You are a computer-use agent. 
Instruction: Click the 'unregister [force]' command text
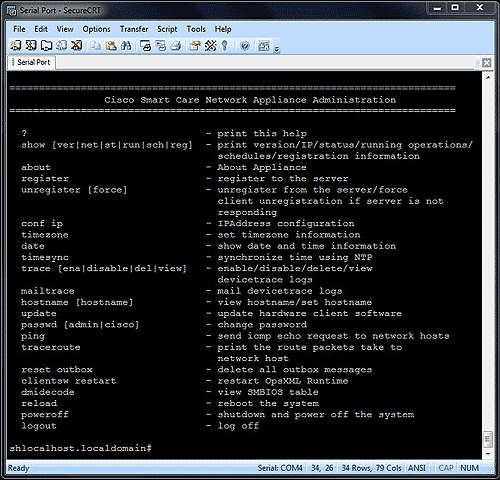tap(74, 190)
